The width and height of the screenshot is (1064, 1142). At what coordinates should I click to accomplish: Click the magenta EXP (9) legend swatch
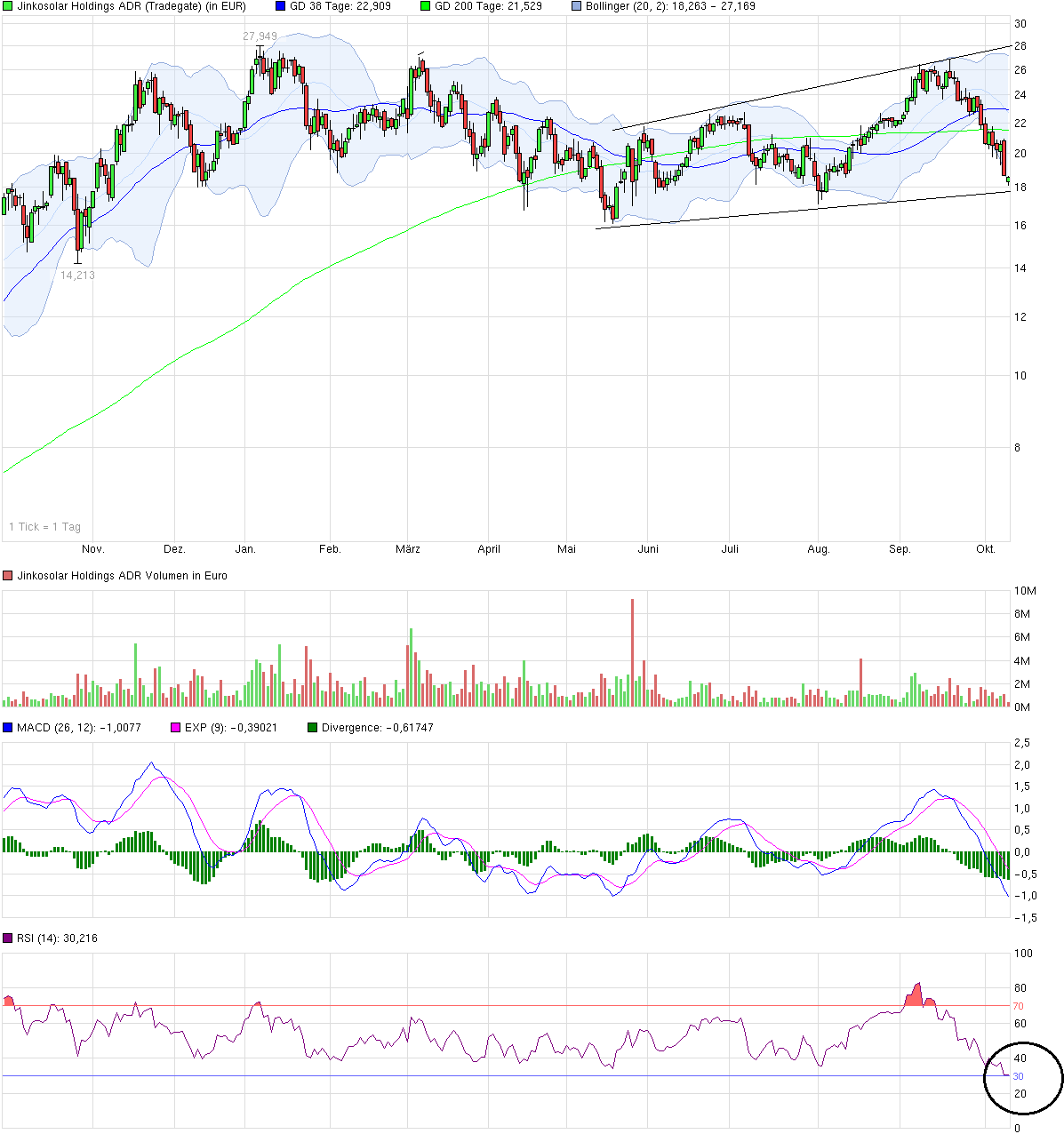[x=175, y=728]
